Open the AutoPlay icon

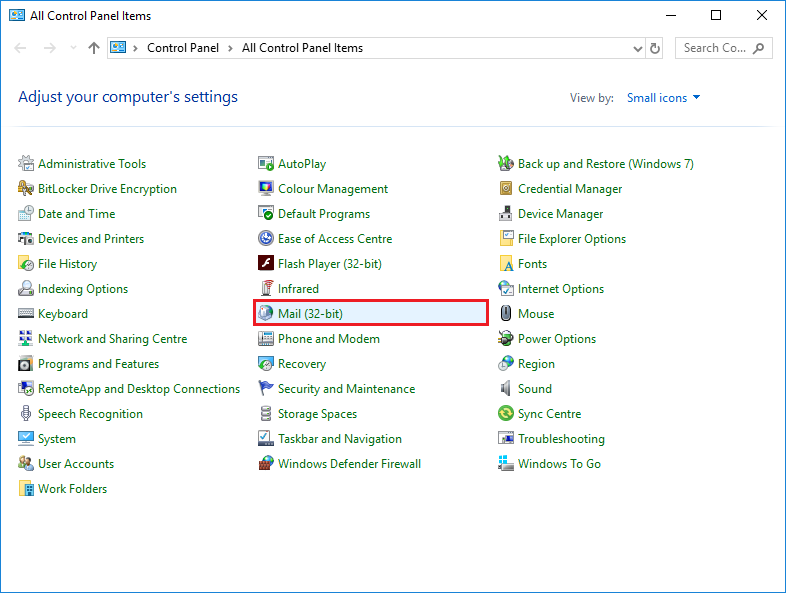coord(266,163)
